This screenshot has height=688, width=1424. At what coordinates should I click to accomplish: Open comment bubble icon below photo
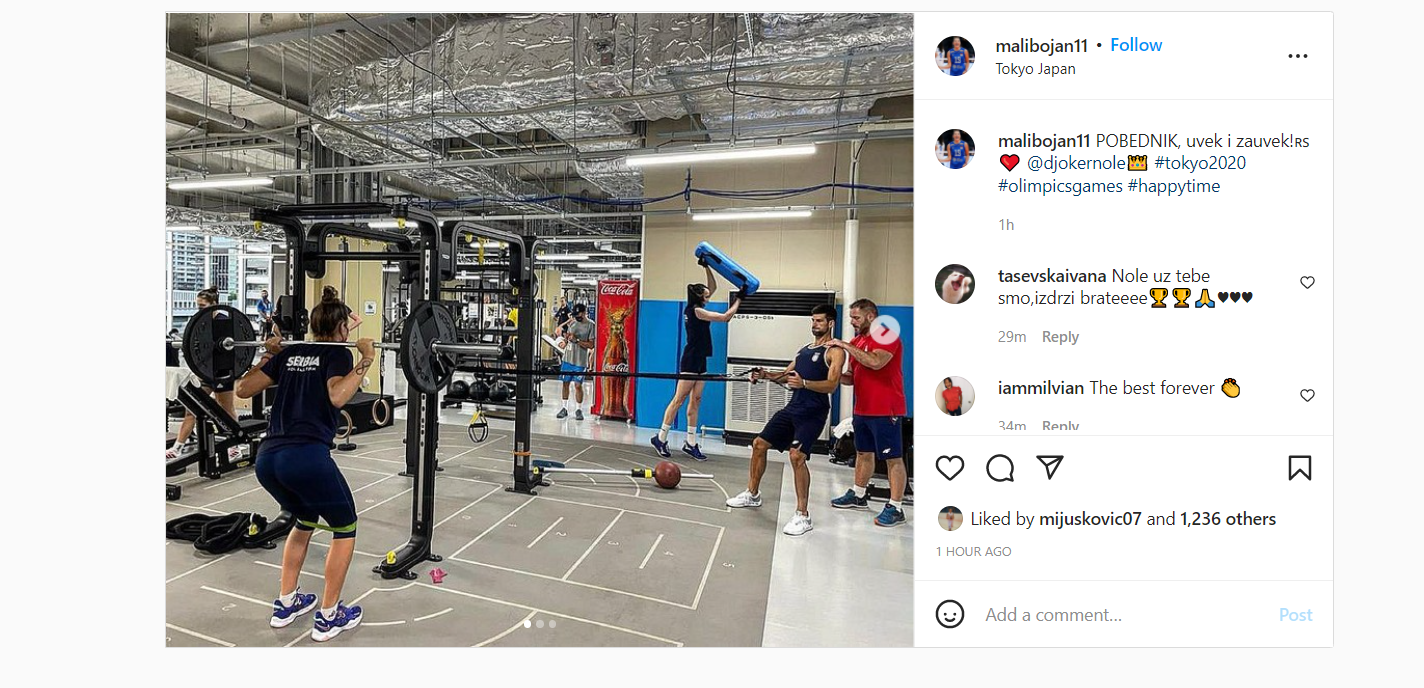click(x=1000, y=468)
